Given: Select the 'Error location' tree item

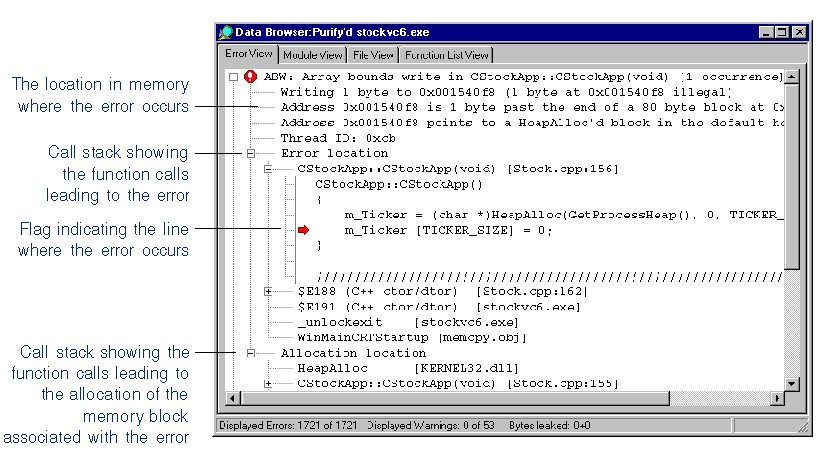Looking at the screenshot, I should 334,153.
